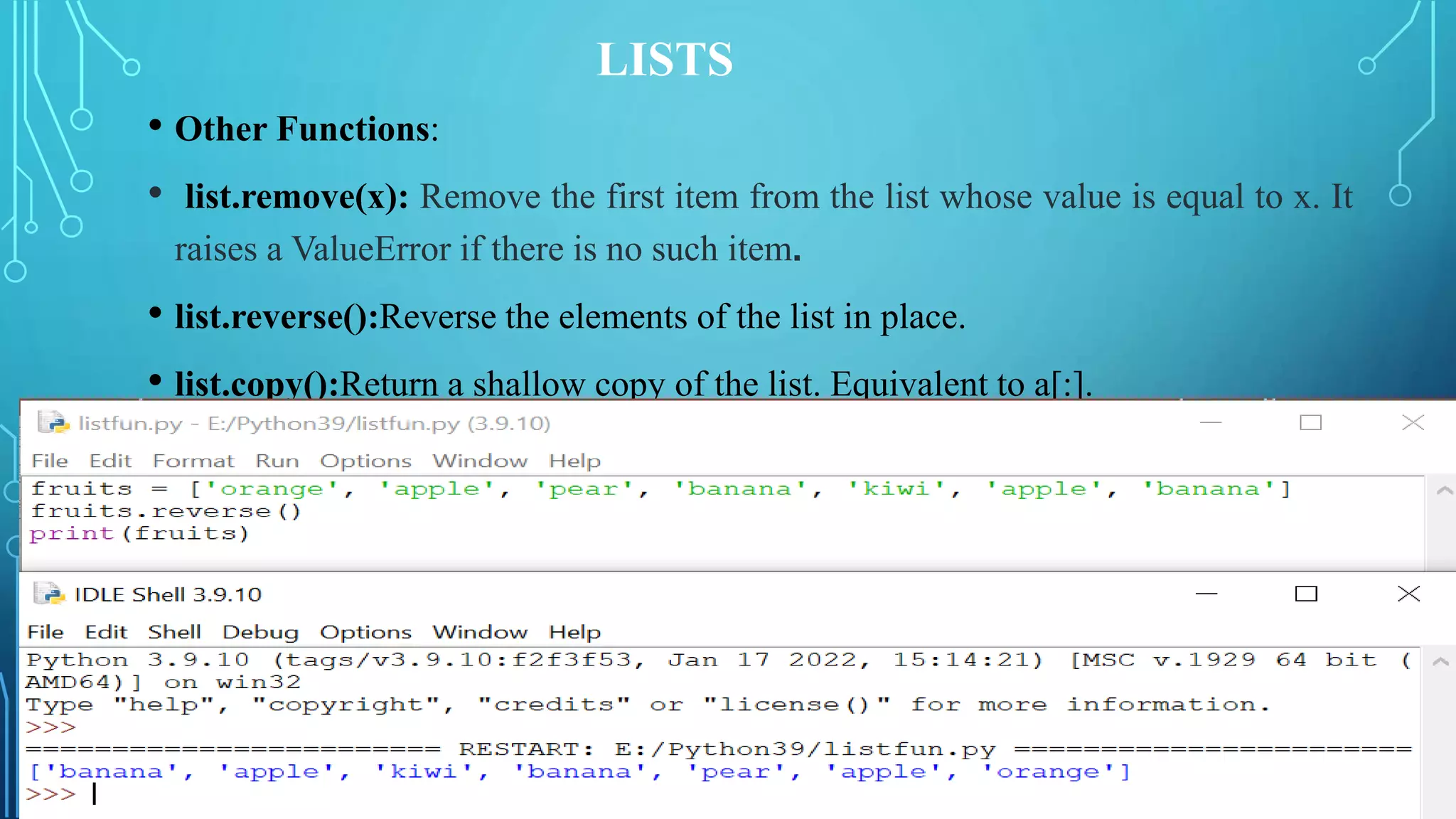Viewport: 1456px width, 819px height.
Task: Click the fruits.reverse() code line
Action: click(166, 511)
